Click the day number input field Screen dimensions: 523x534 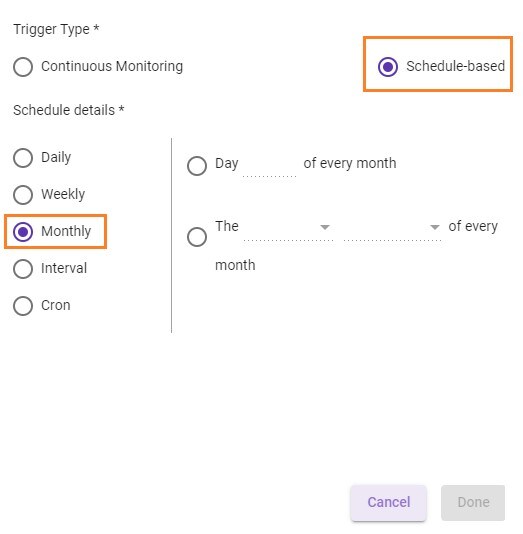coord(269,166)
